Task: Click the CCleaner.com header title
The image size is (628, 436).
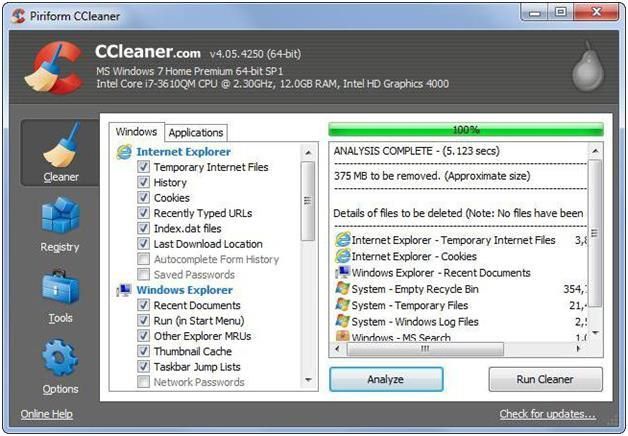Action: [147, 52]
